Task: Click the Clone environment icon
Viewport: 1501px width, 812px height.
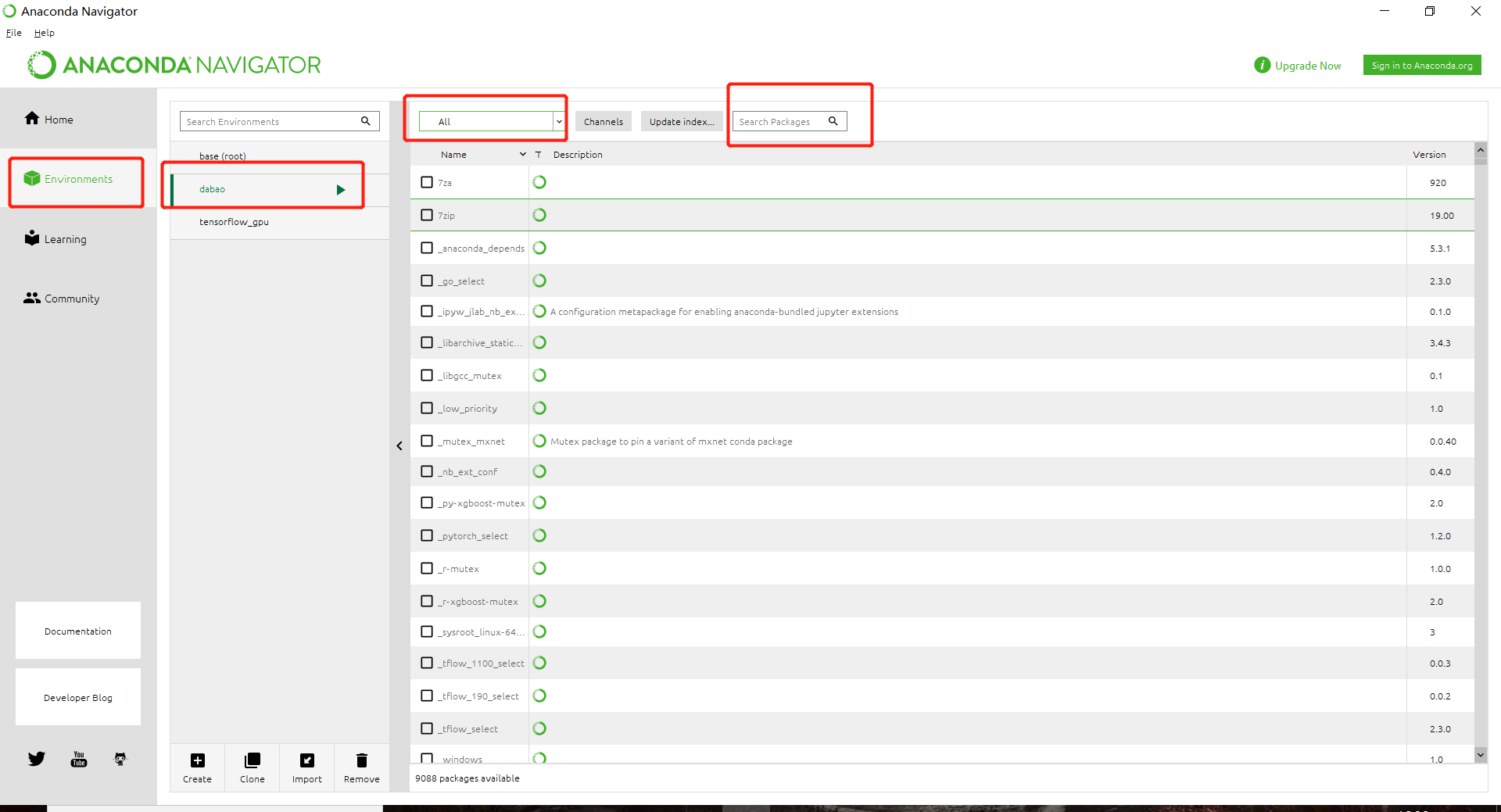Action: point(253,760)
